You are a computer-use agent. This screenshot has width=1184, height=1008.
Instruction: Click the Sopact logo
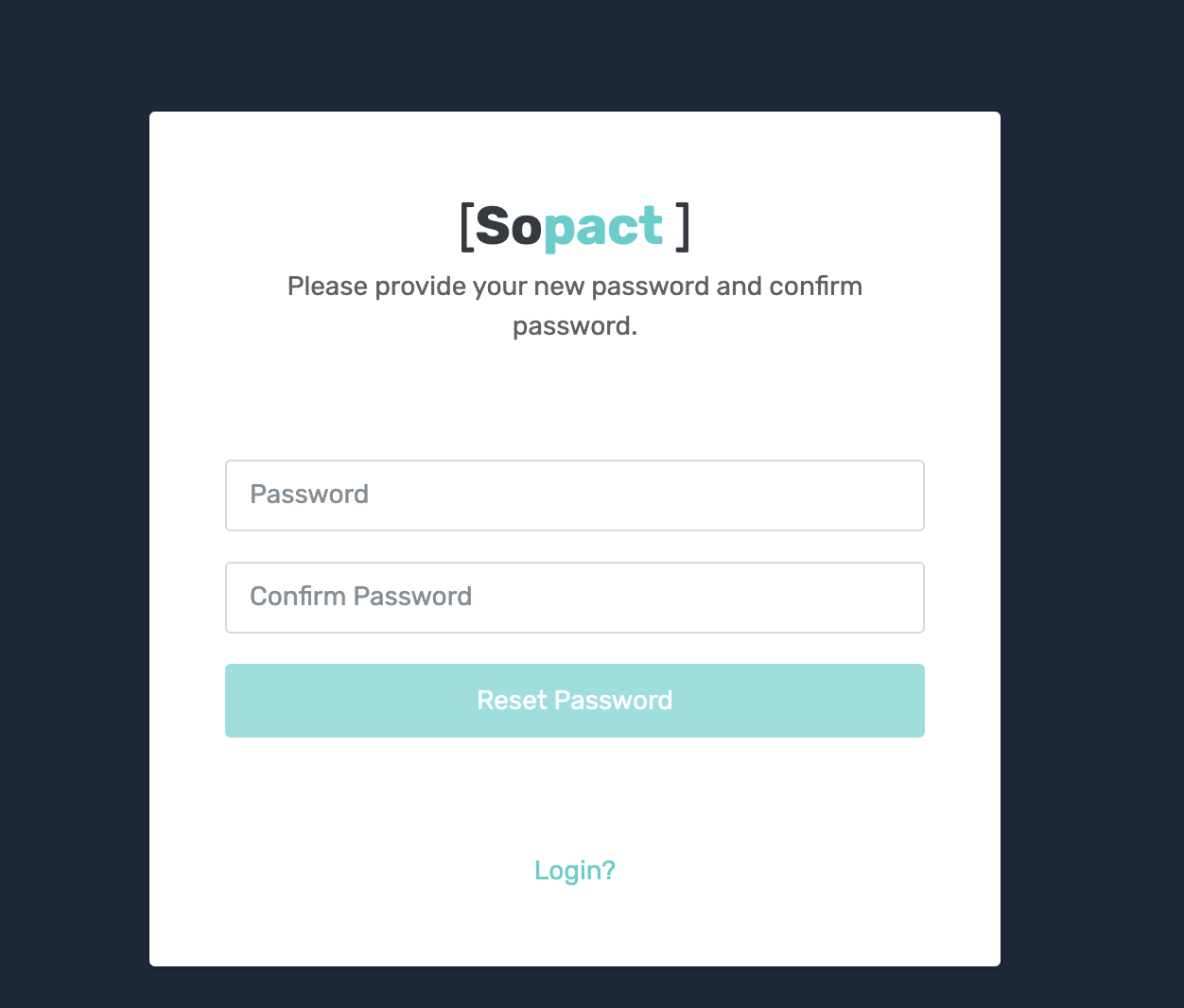(575, 227)
